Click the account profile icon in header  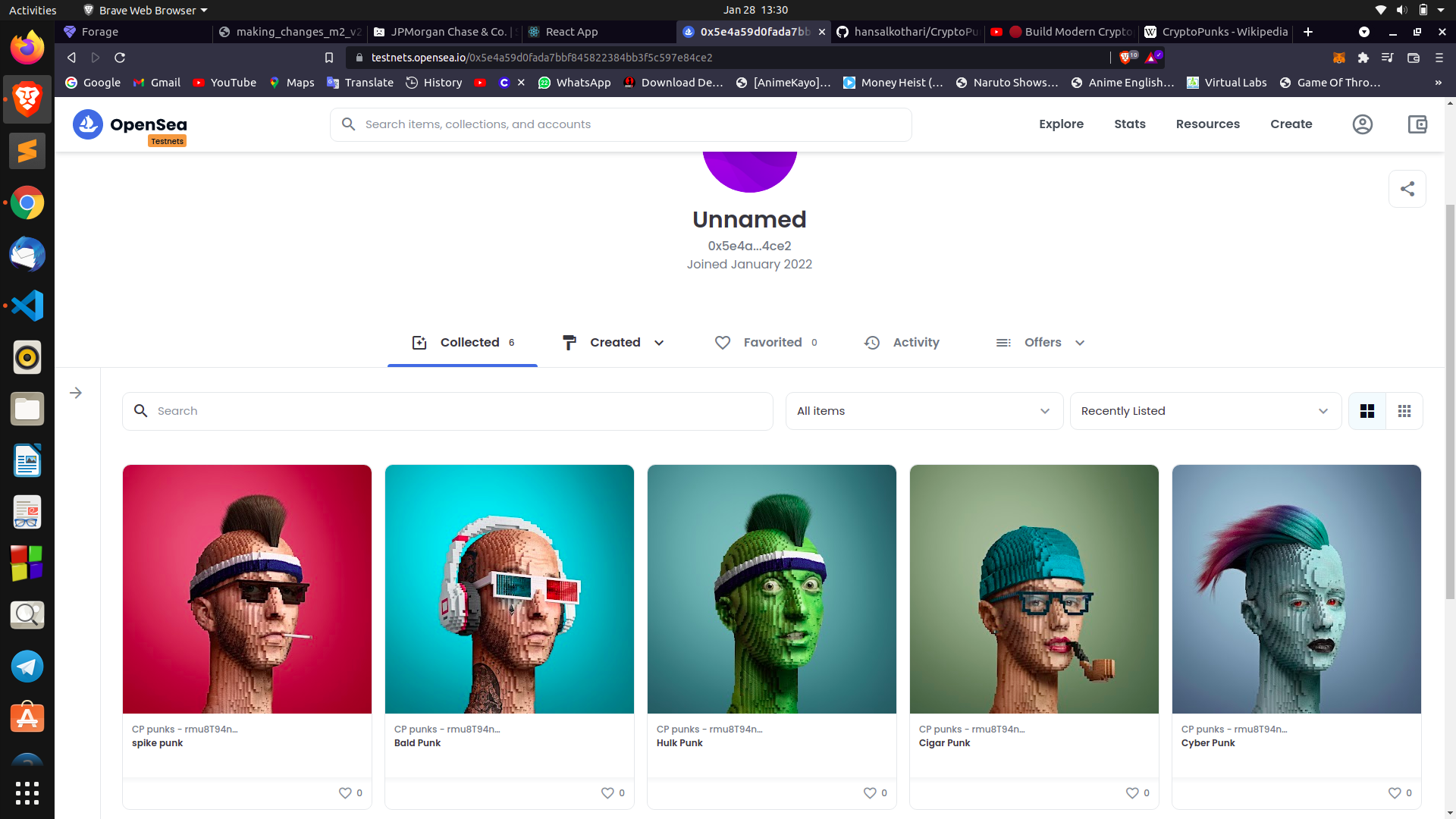pos(1362,124)
